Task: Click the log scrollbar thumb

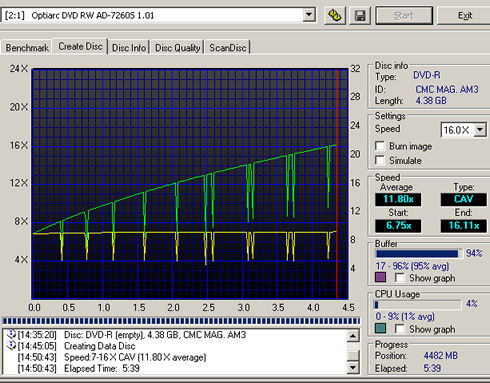Action: 353,354
